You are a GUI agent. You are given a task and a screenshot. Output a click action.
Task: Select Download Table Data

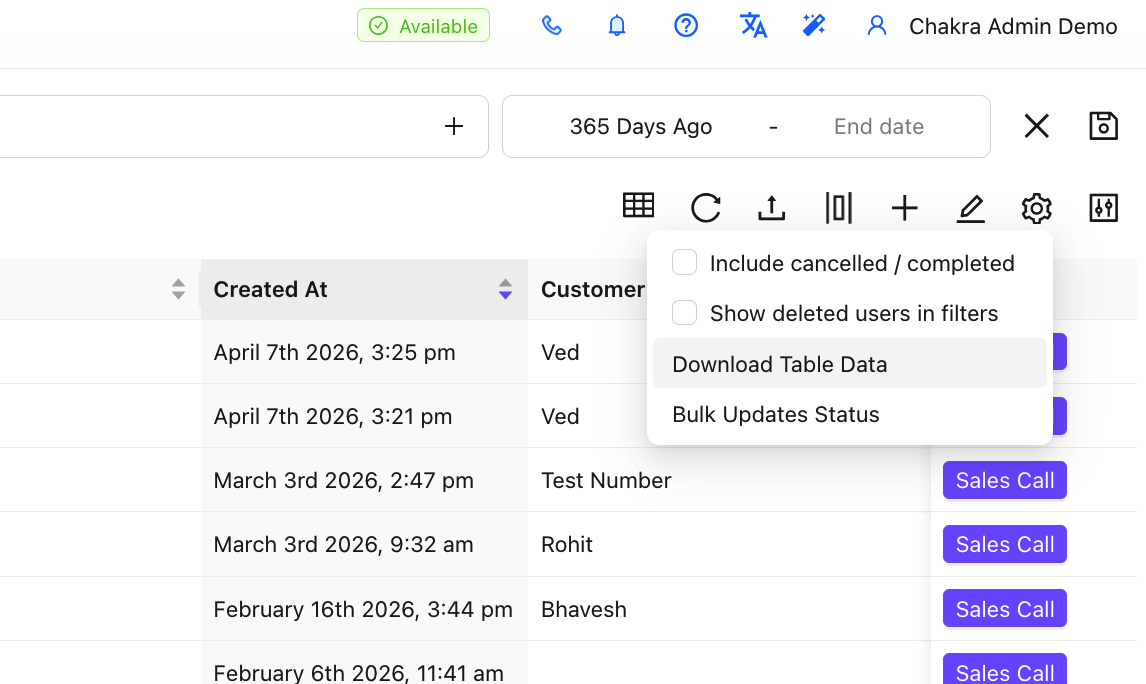click(780, 364)
